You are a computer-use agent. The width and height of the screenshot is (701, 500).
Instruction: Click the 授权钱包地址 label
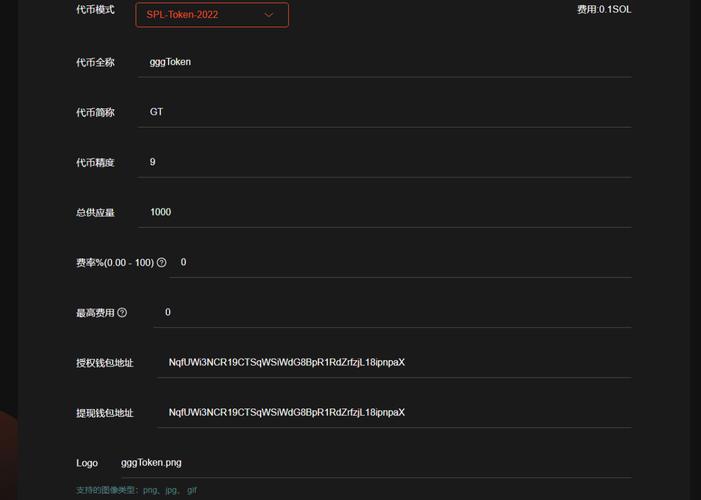(104, 363)
